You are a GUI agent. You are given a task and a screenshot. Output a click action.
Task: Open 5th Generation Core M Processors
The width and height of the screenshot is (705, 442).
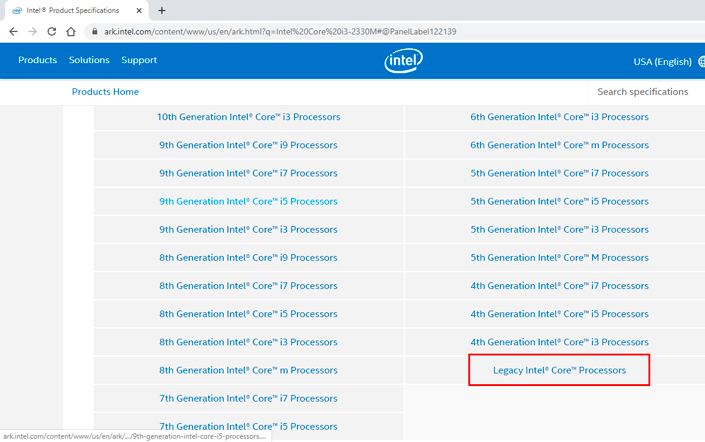click(x=559, y=258)
